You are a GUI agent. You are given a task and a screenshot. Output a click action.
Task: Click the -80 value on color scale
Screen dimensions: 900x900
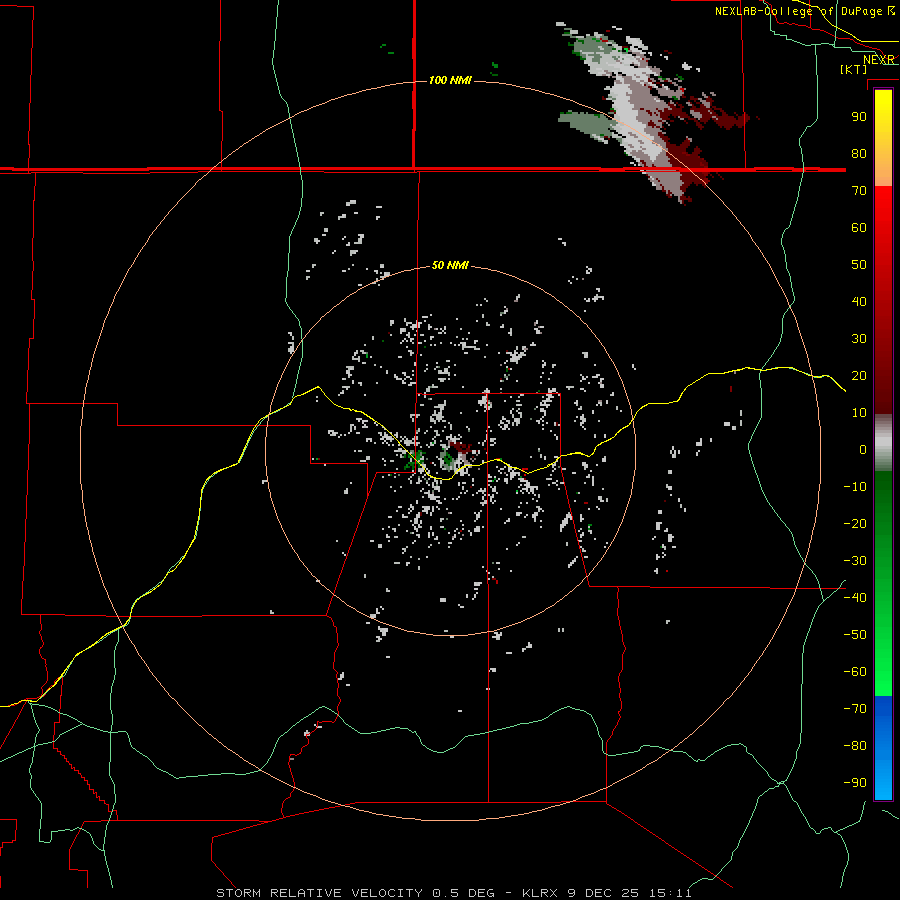click(855, 746)
